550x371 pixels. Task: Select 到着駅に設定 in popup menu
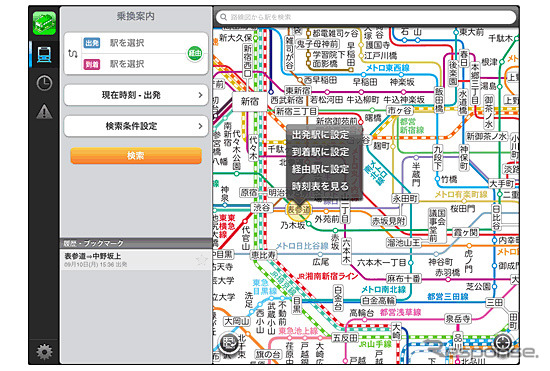tap(321, 152)
